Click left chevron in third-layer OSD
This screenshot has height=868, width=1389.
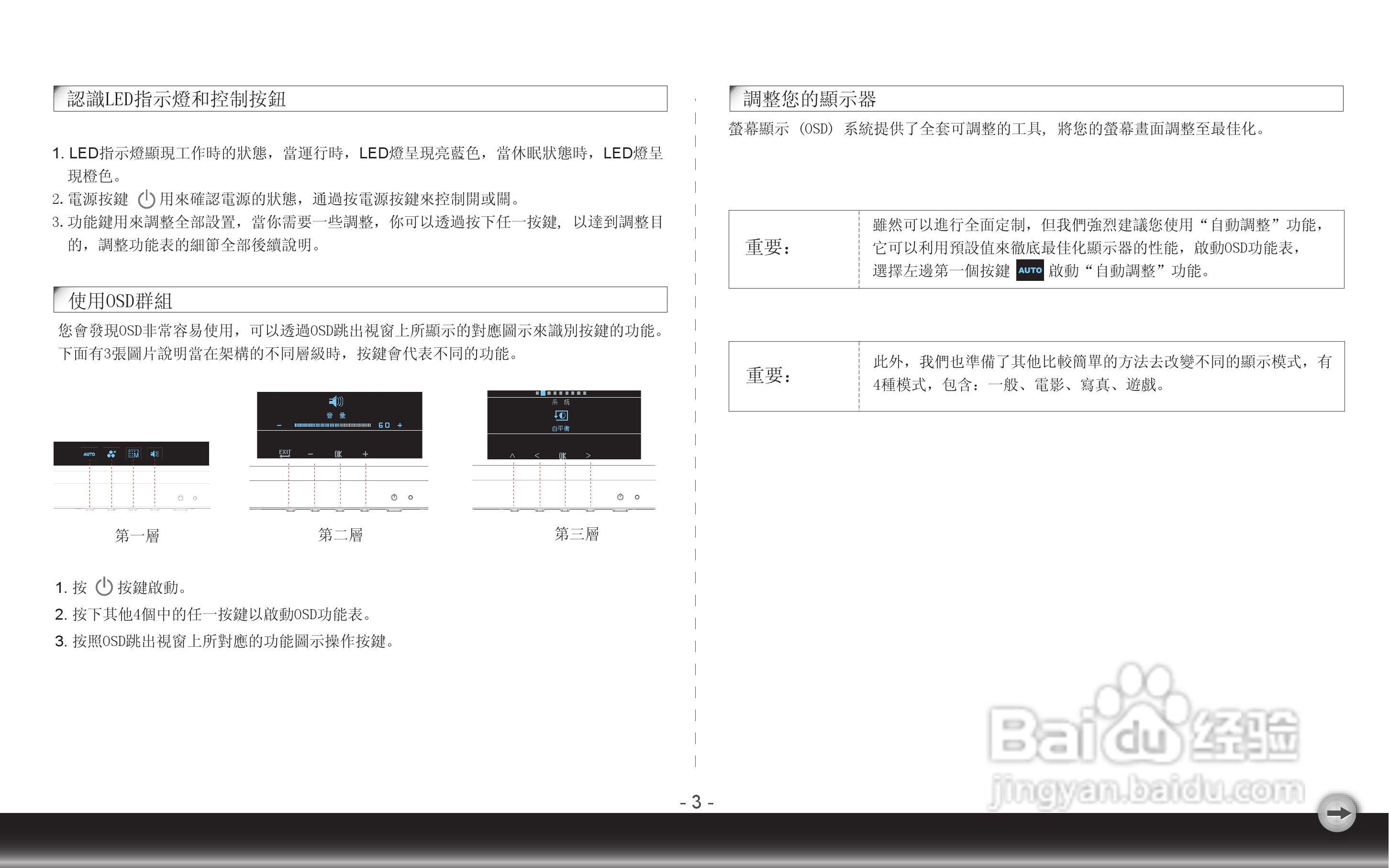click(537, 456)
